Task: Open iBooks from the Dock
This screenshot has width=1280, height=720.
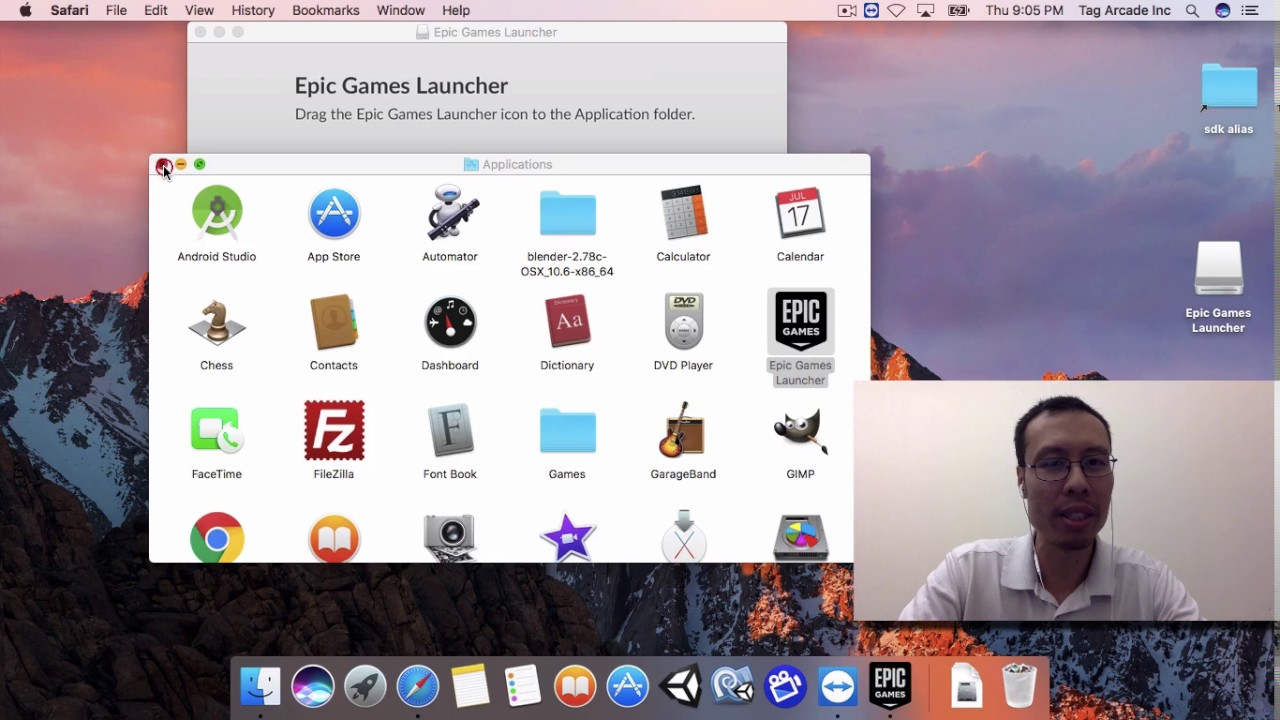Action: (x=575, y=686)
